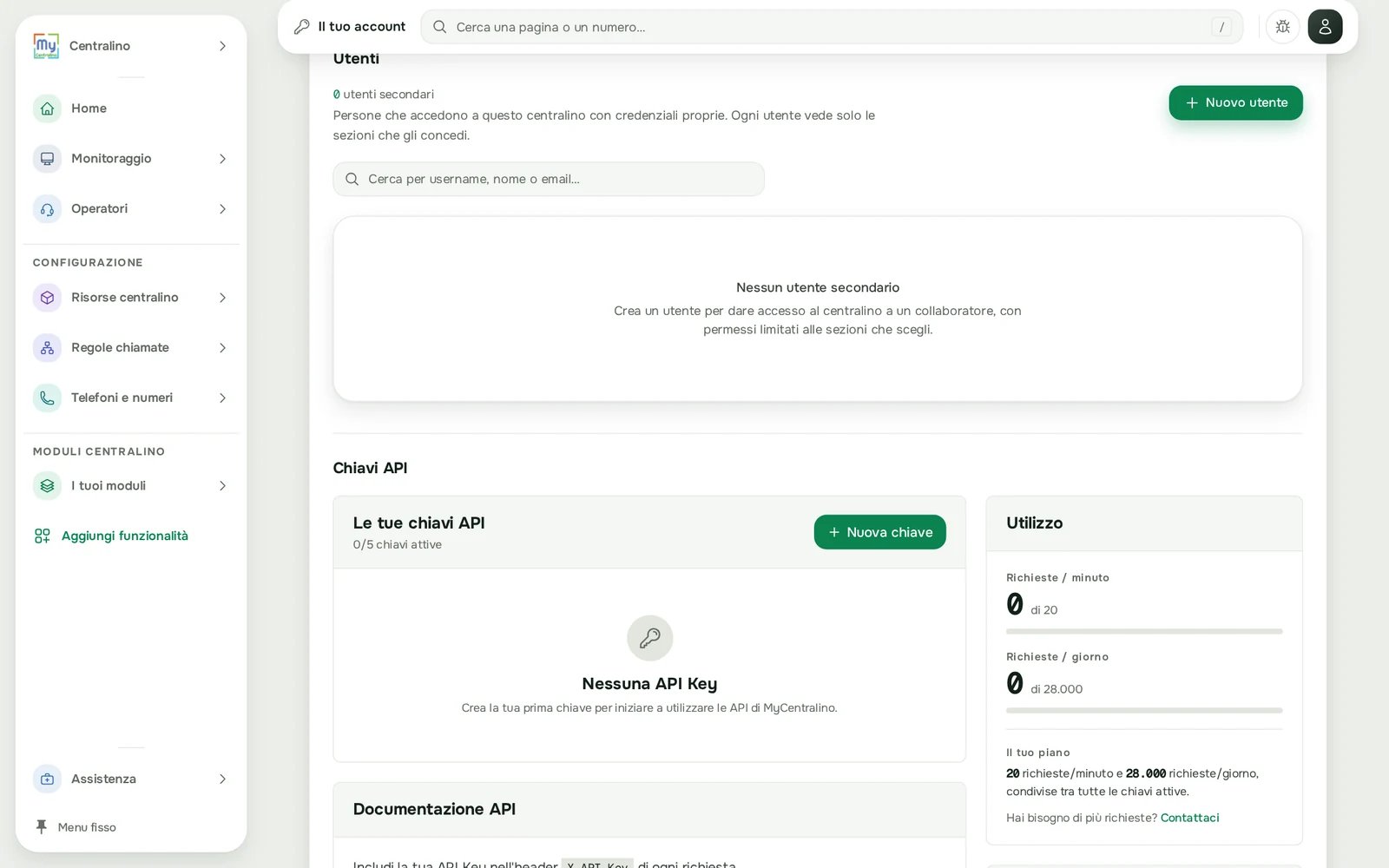Open the Operatori menu item

click(131, 209)
